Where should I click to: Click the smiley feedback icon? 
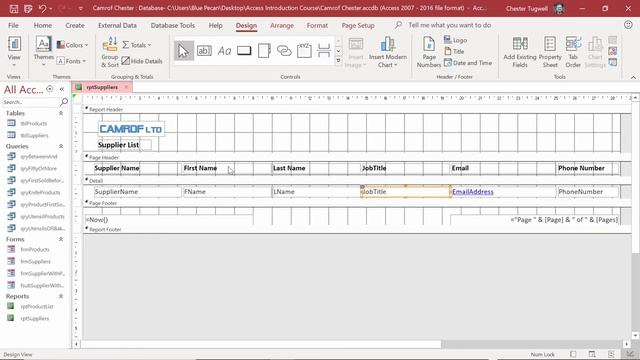tap(628, 25)
